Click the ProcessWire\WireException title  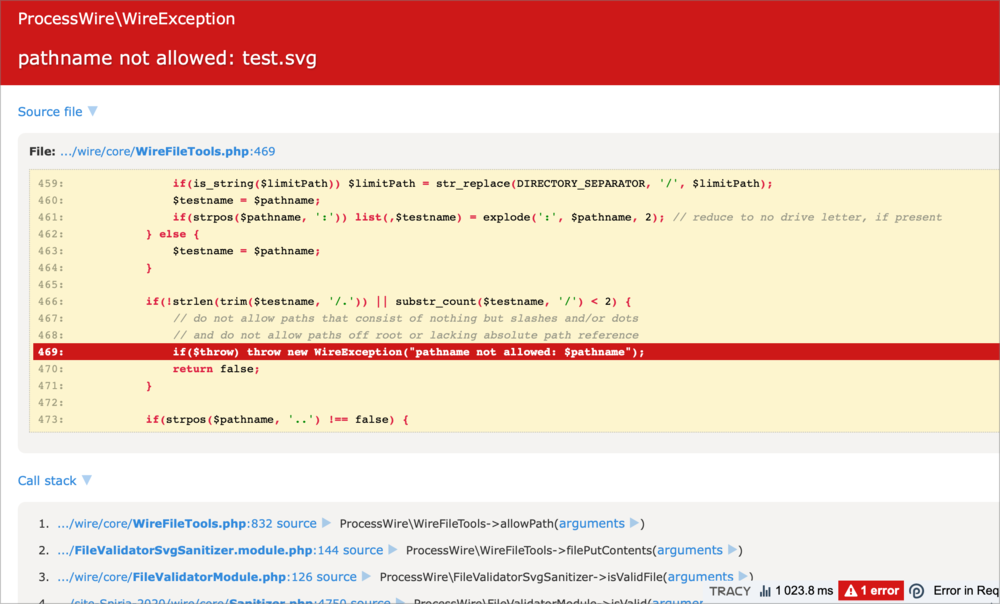click(x=127, y=19)
